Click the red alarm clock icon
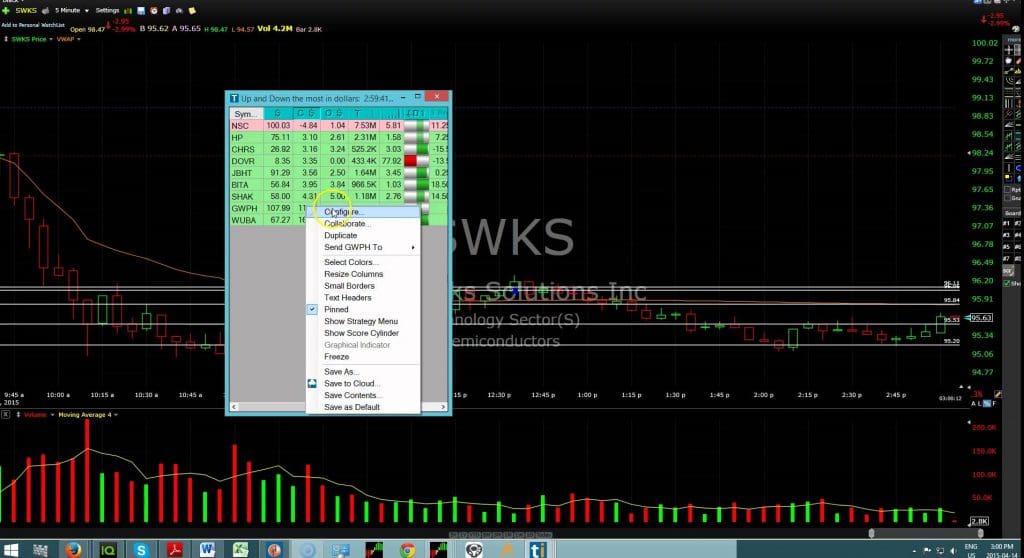The width and height of the screenshot is (1024, 558). pyautogui.click(x=154, y=10)
